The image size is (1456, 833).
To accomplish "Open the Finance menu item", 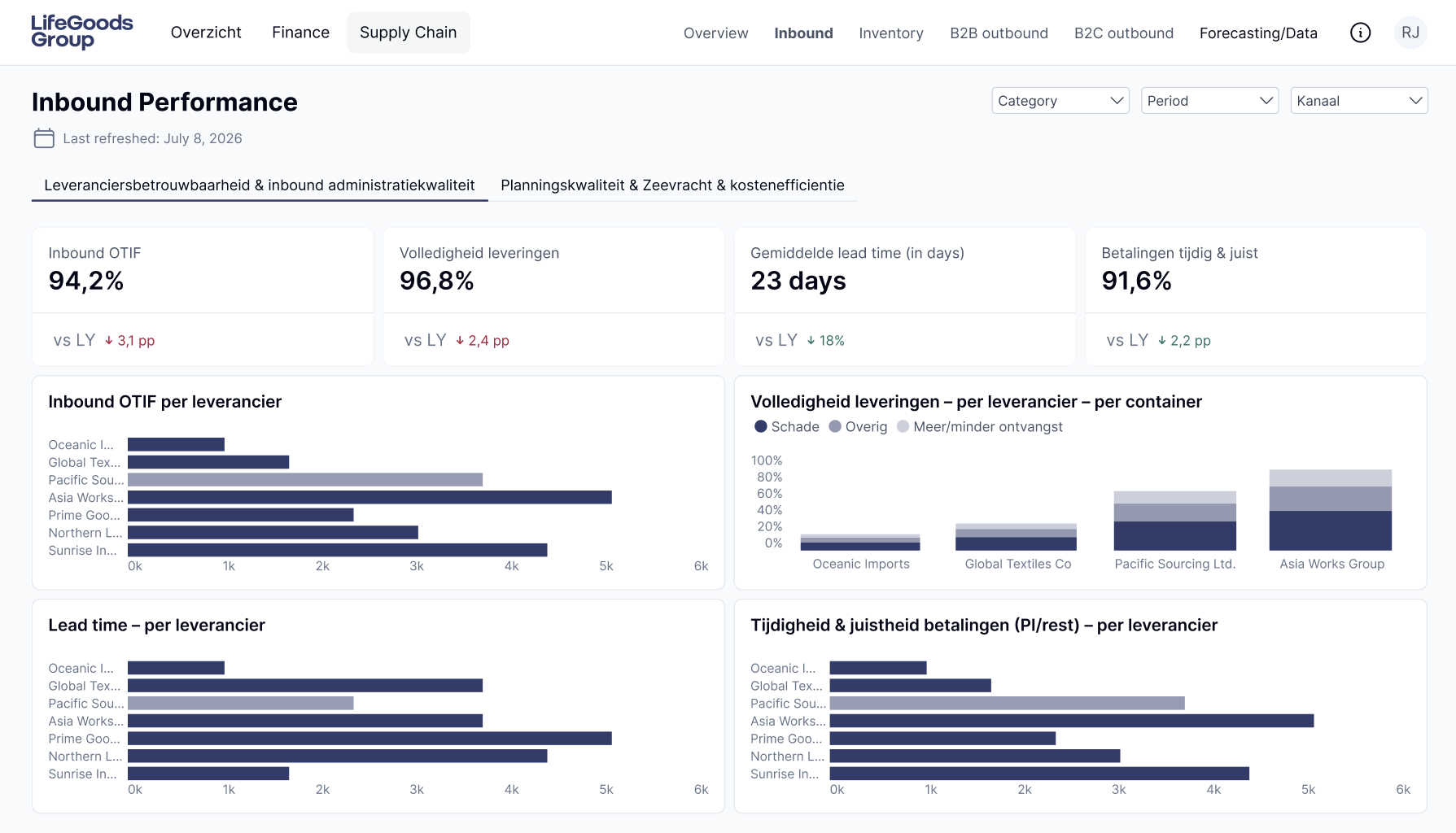I will point(300,33).
